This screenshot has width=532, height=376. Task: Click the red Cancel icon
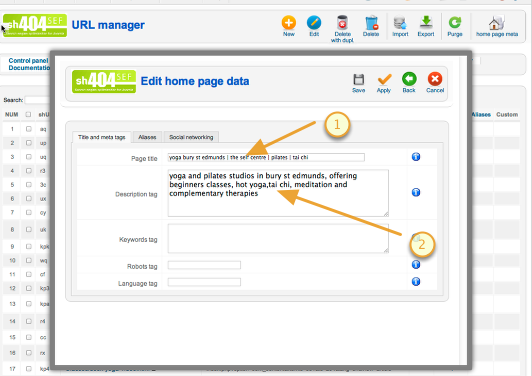point(435,79)
